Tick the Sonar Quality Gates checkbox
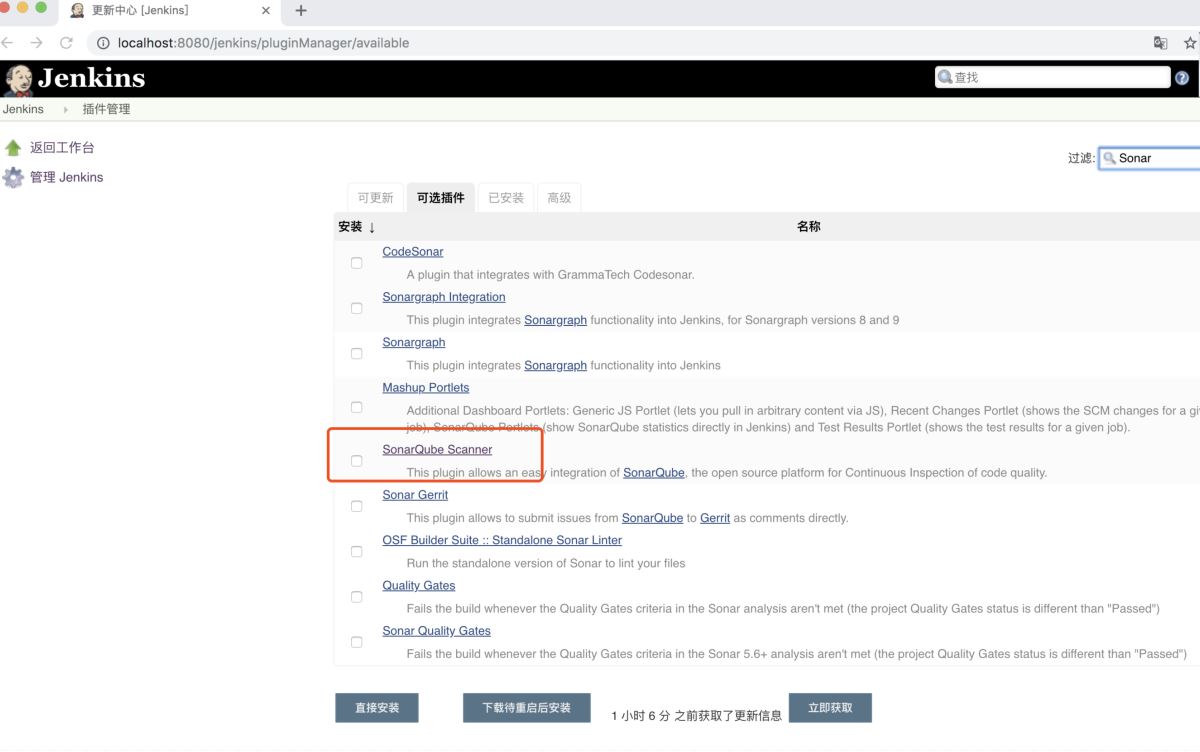The width and height of the screenshot is (1200, 752). coord(356,642)
